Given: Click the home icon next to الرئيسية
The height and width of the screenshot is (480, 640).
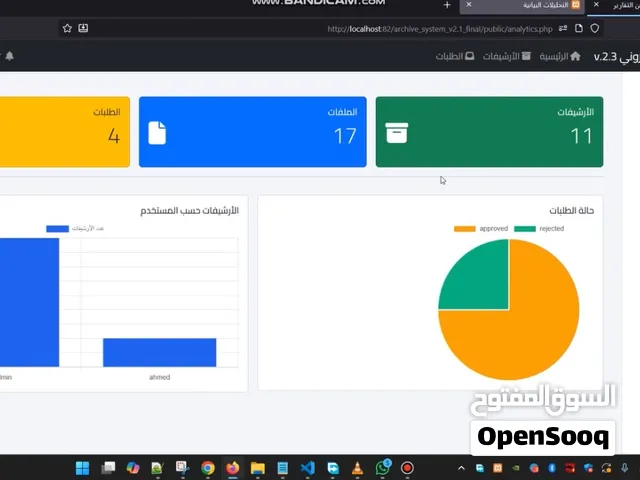Looking at the screenshot, I should (x=576, y=56).
